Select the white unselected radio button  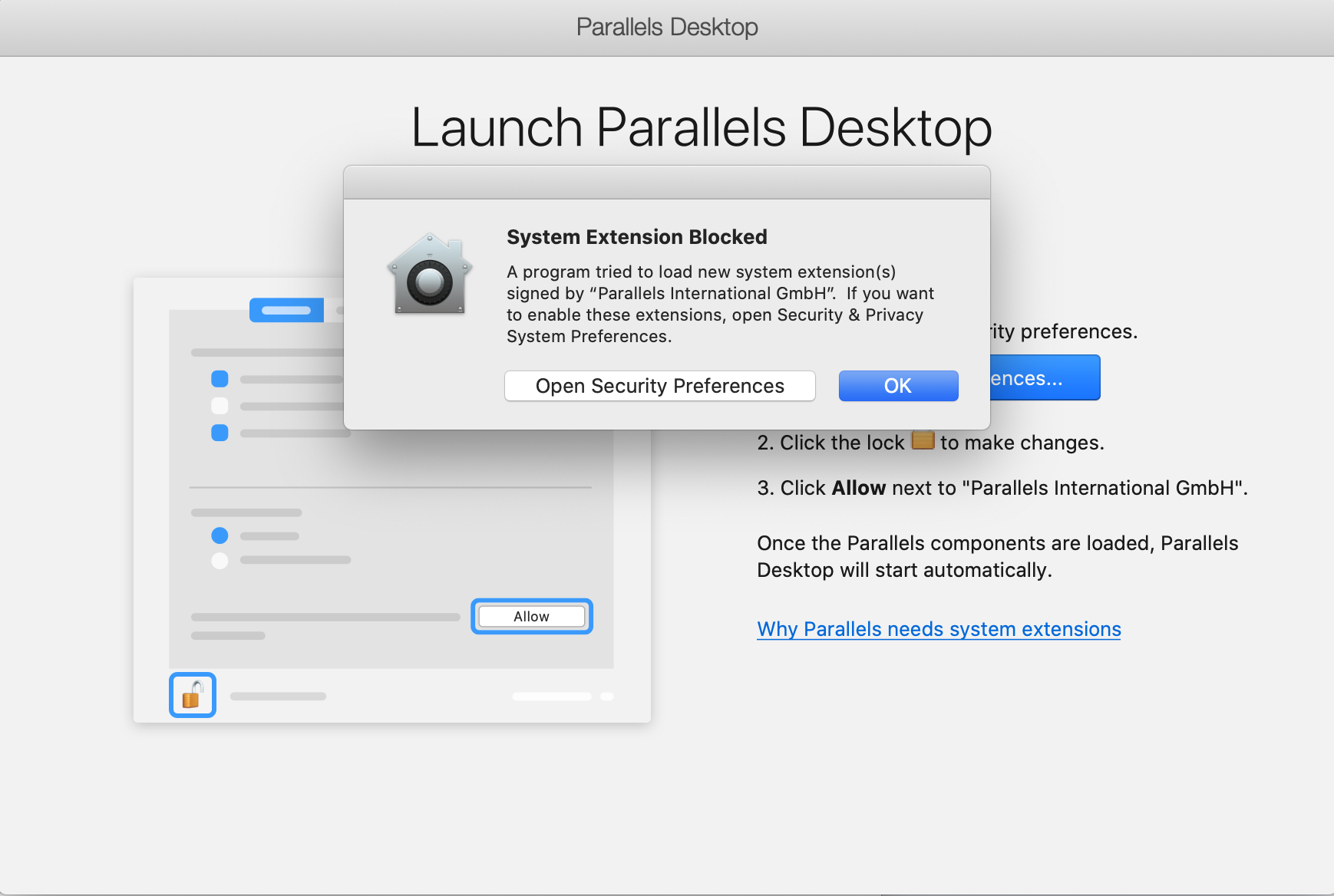(220, 560)
